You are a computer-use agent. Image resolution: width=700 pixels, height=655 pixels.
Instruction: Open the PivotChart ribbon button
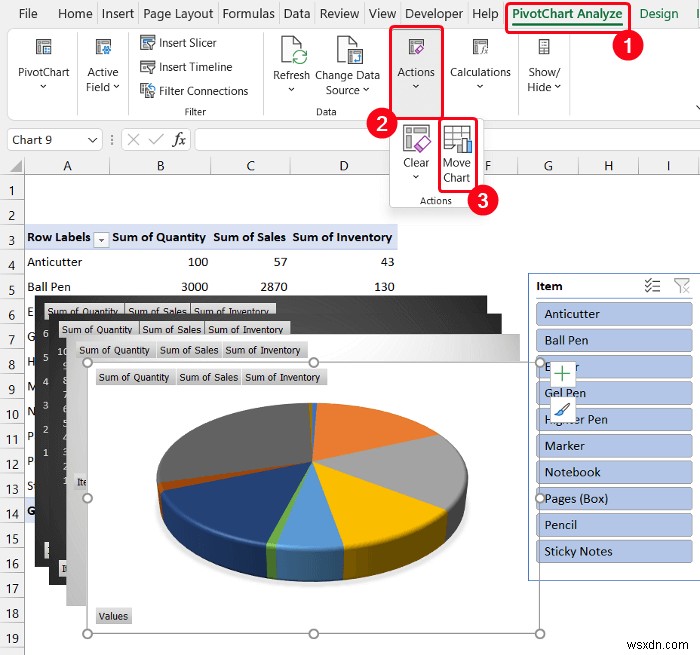click(43, 64)
